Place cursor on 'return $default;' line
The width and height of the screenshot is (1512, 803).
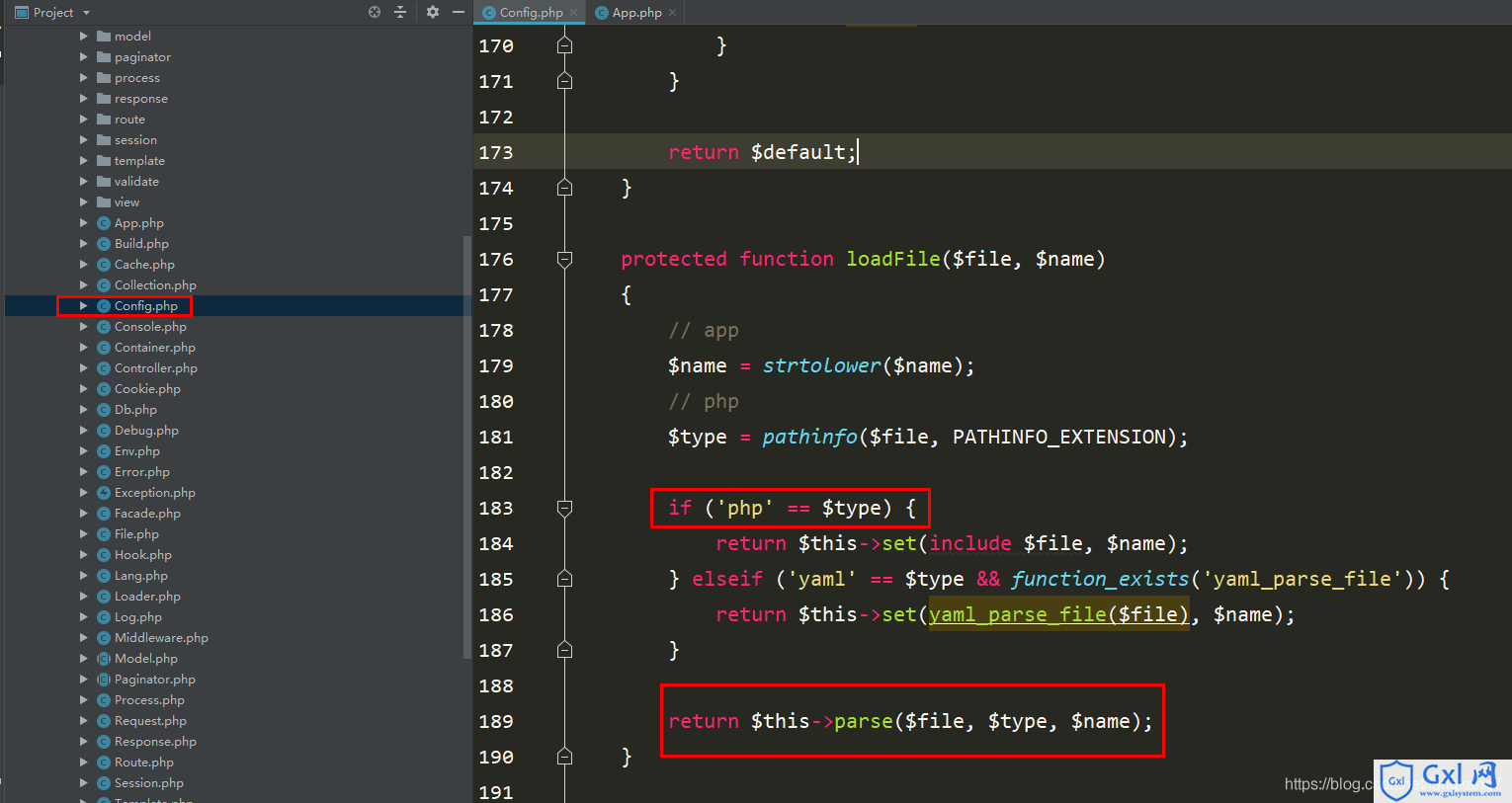tap(762, 152)
